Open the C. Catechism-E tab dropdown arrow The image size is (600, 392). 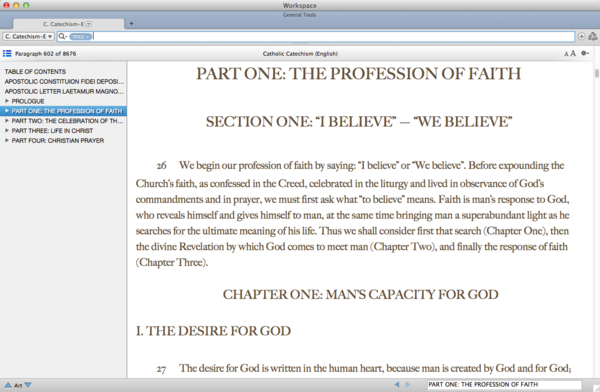coord(88,24)
